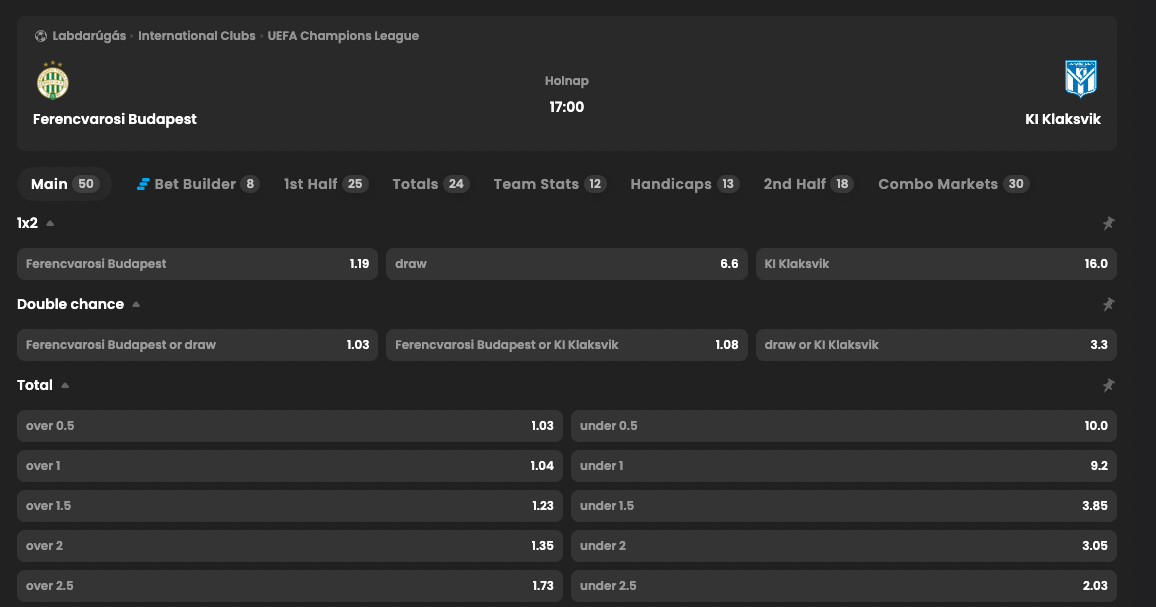
Task: Switch to the Handicaps tab
Action: coord(685,184)
